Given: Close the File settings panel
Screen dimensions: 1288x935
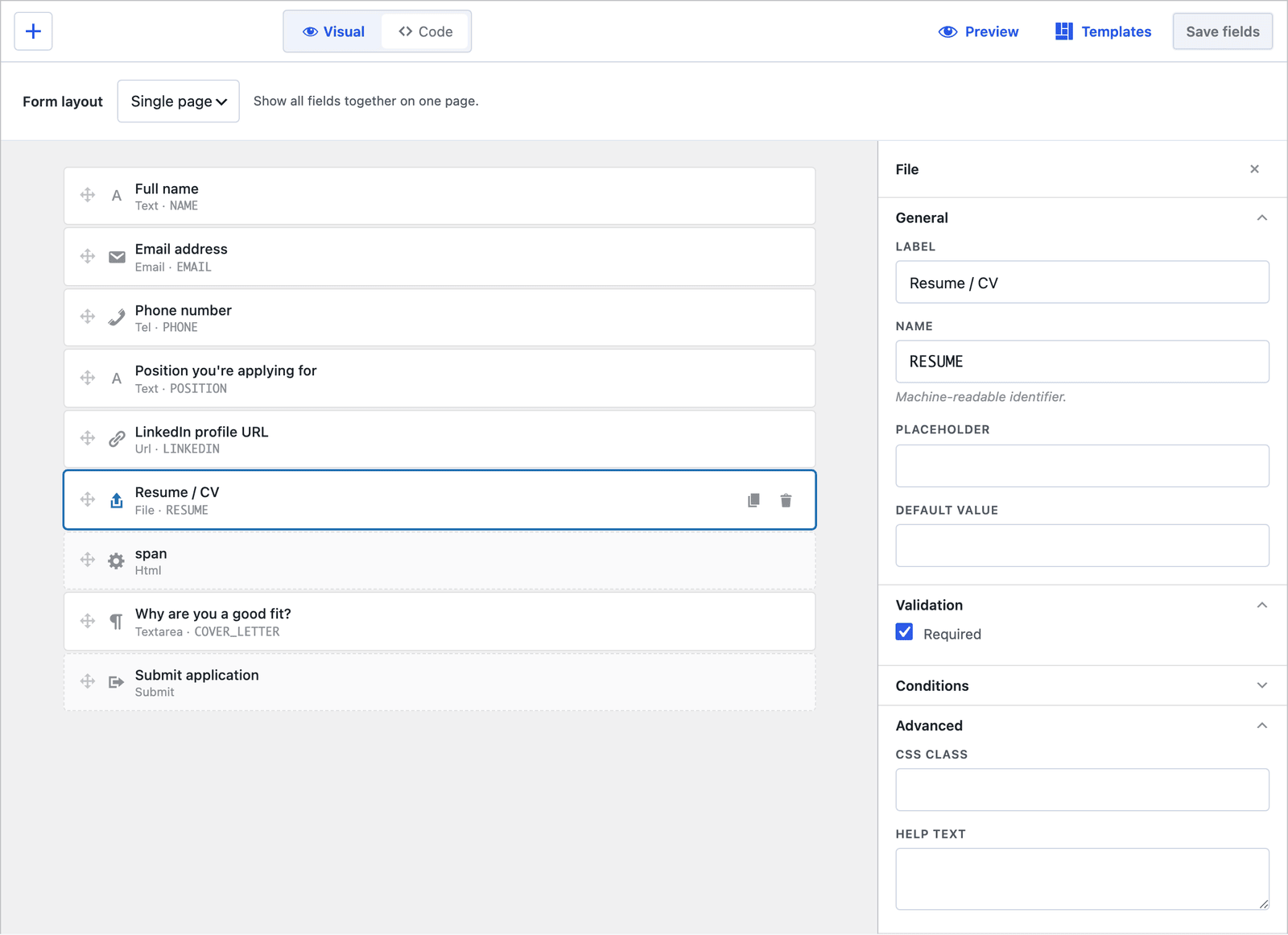Looking at the screenshot, I should (1254, 169).
